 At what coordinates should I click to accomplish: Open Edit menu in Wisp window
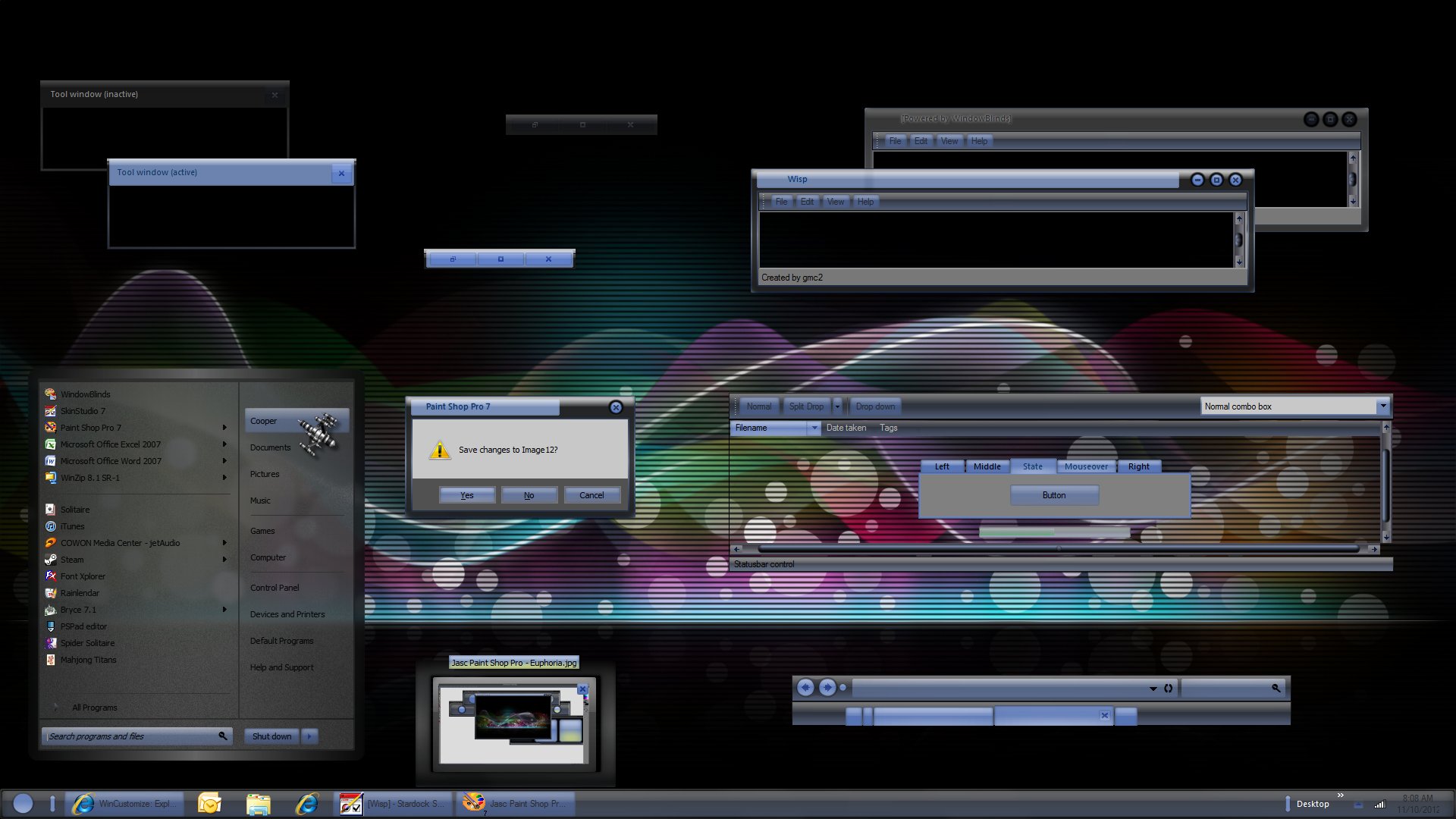[807, 202]
